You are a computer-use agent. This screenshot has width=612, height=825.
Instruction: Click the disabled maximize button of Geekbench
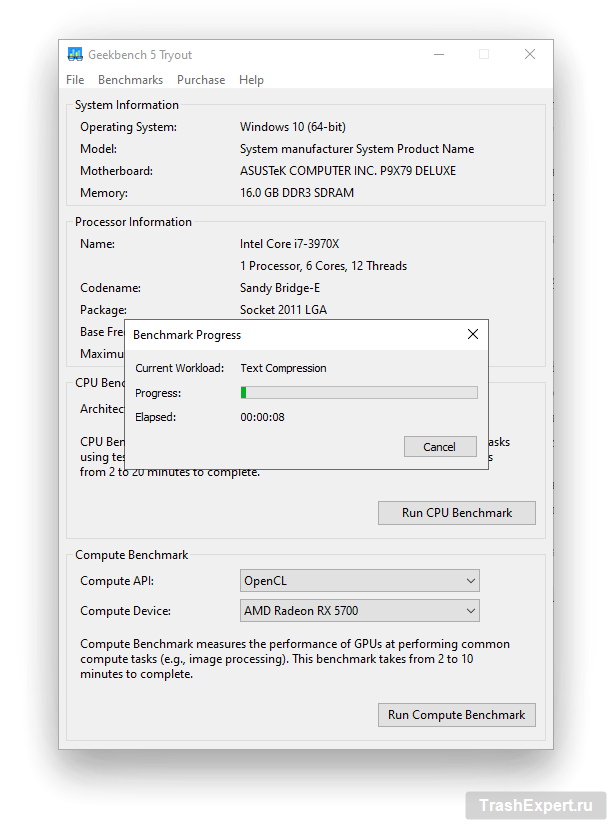click(484, 54)
